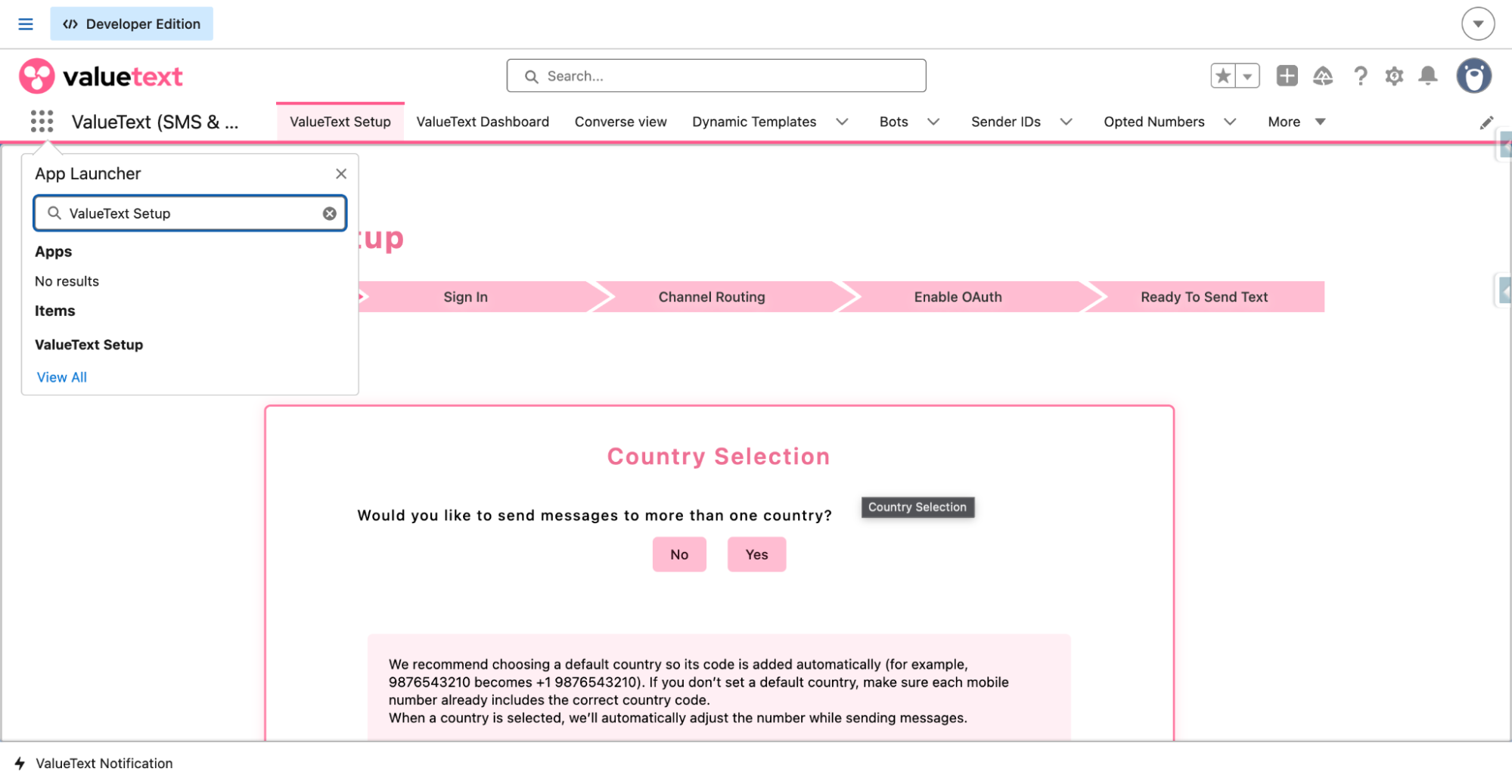Choose No for multiple countries
1512x784 pixels.
679,554
